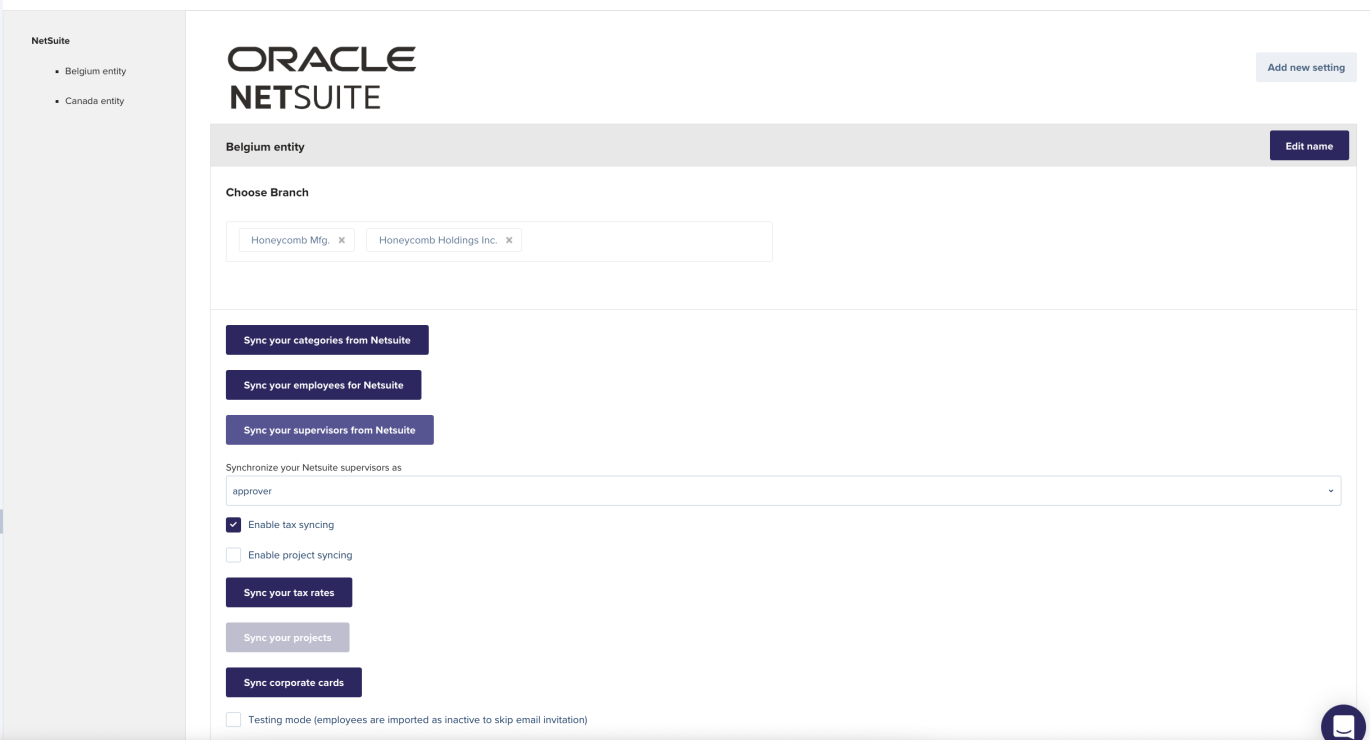
Task: Click the Edit name button
Action: pos(1309,145)
